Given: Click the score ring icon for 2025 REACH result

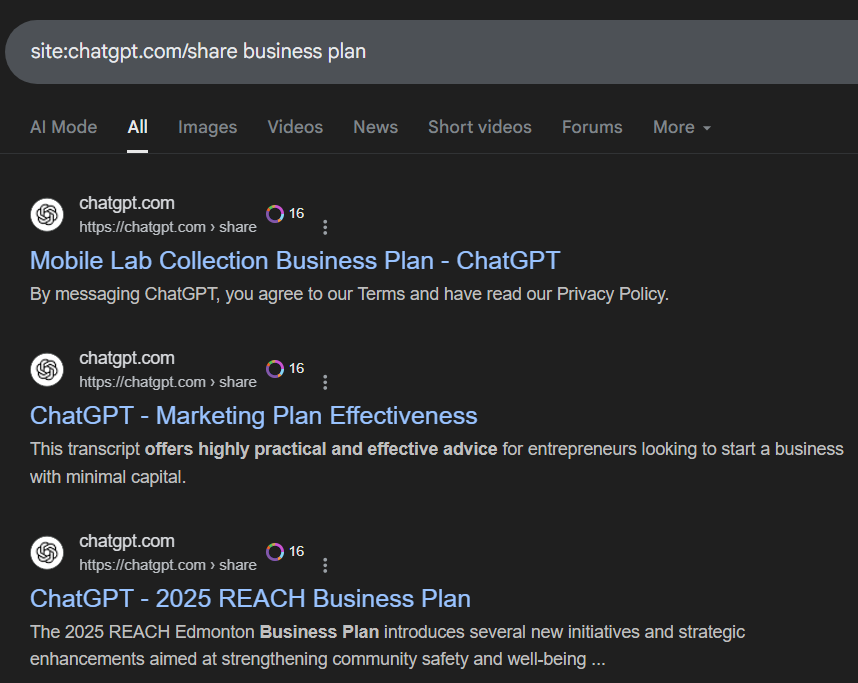Looking at the screenshot, I should pyautogui.click(x=275, y=552).
